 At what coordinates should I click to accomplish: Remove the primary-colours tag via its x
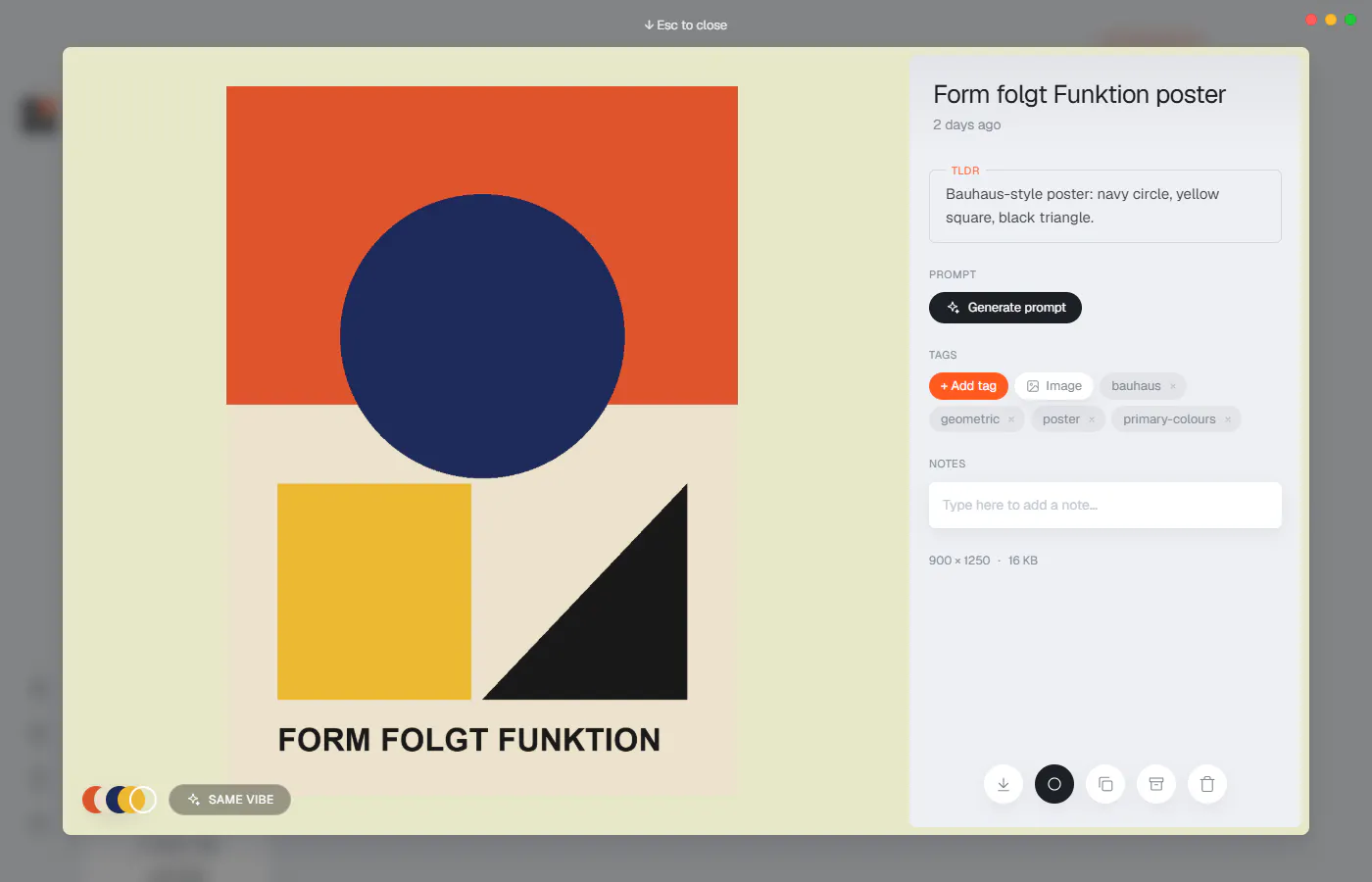[1228, 419]
